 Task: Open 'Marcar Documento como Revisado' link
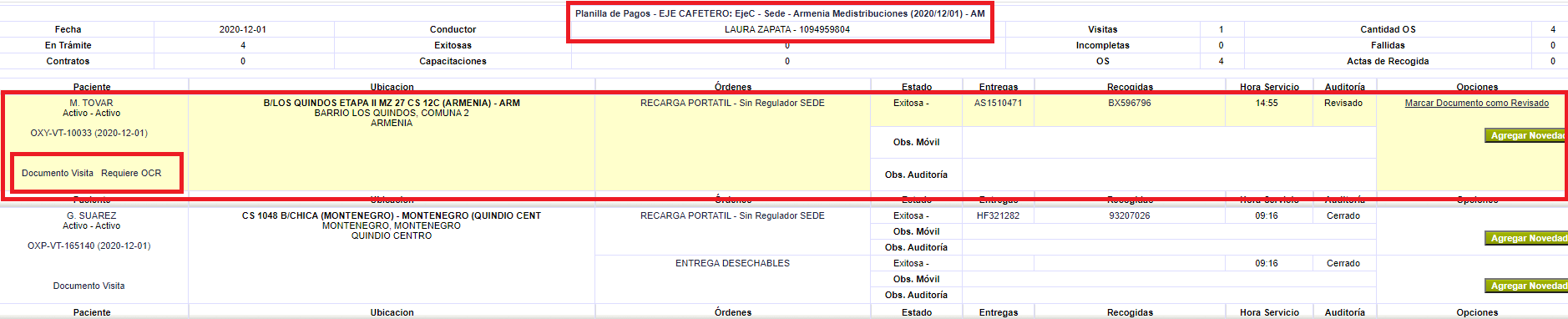(x=1476, y=103)
